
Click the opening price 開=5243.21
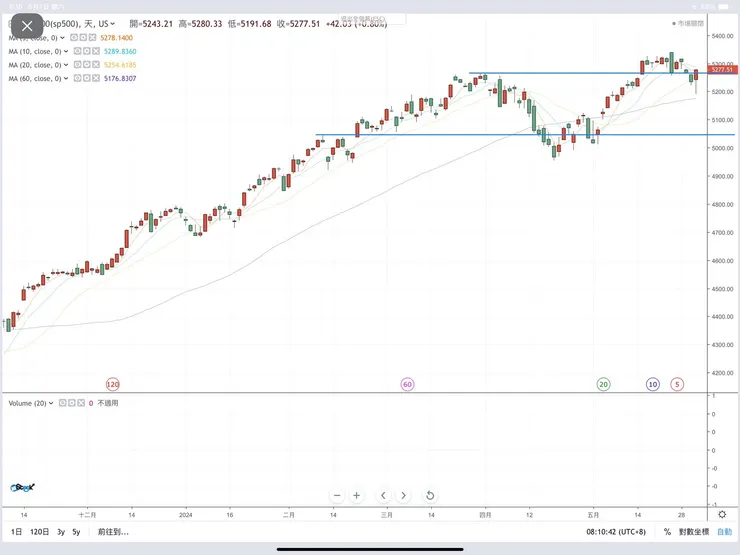(151, 24)
